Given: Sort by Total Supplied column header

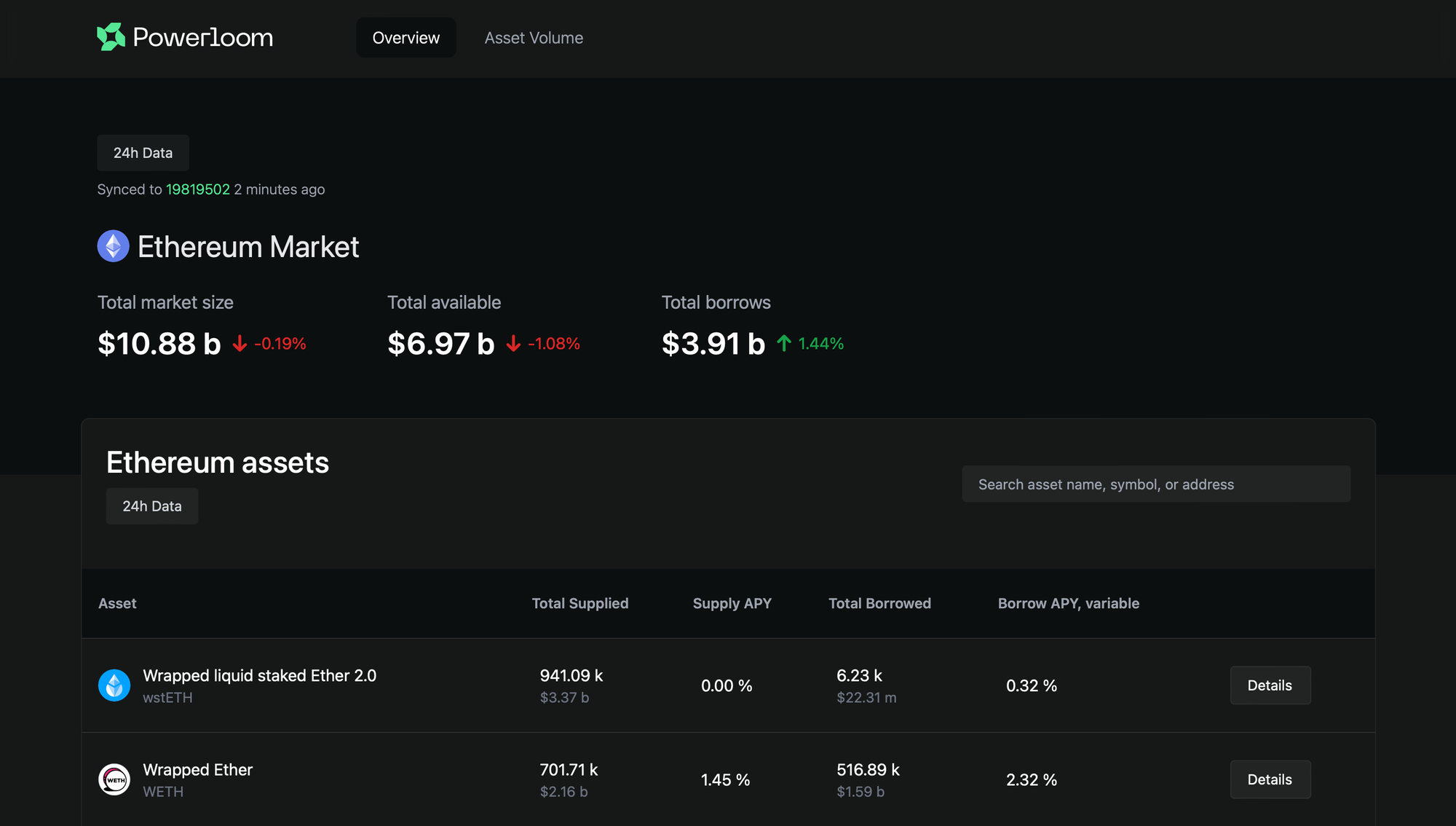Looking at the screenshot, I should (x=579, y=603).
